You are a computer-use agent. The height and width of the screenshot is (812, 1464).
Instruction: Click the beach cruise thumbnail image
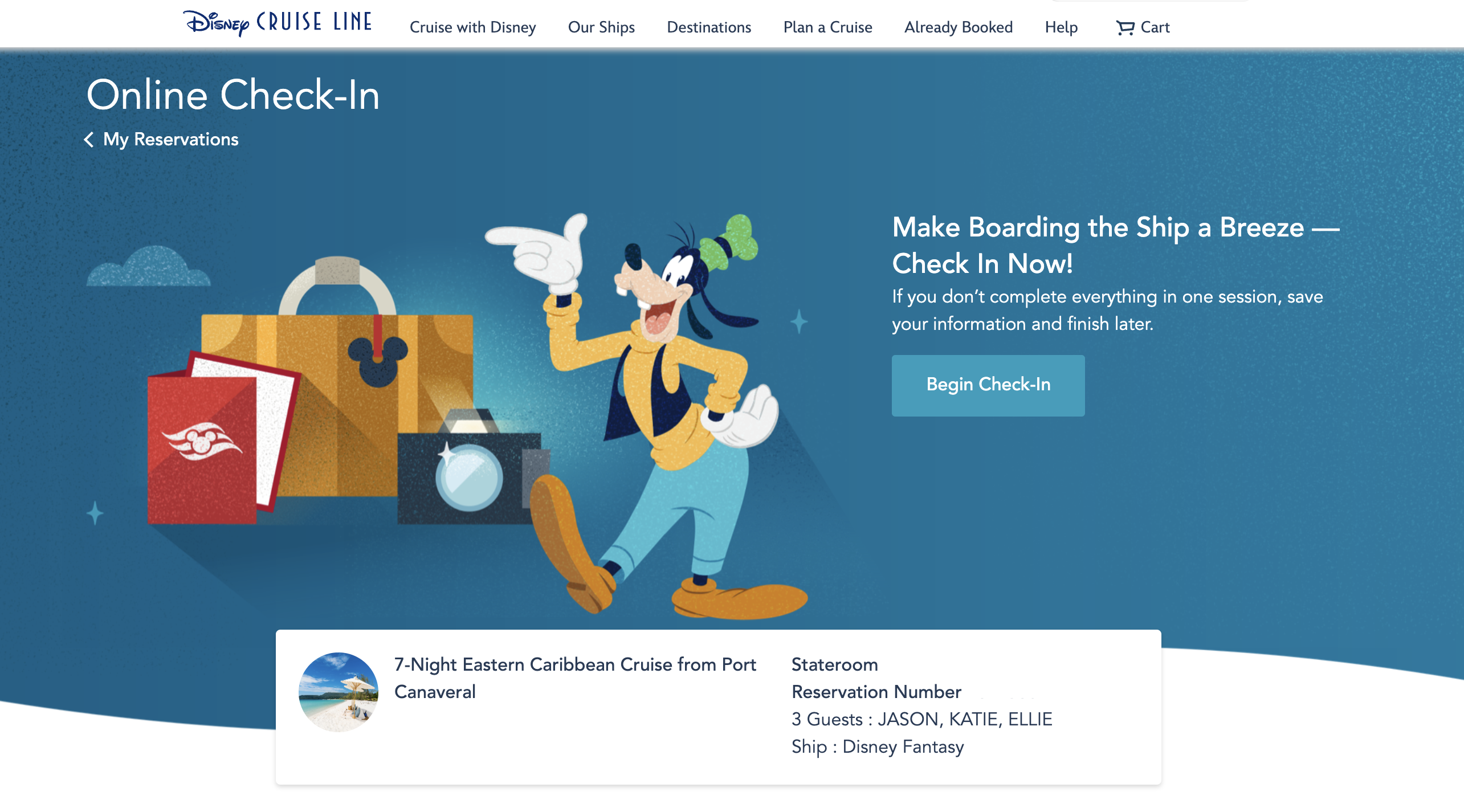pyautogui.click(x=339, y=692)
